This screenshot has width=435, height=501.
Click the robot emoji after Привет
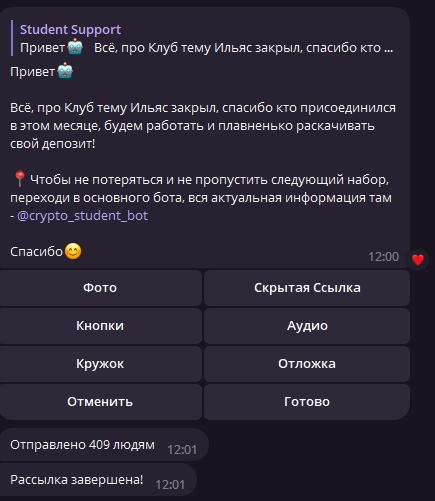65,71
